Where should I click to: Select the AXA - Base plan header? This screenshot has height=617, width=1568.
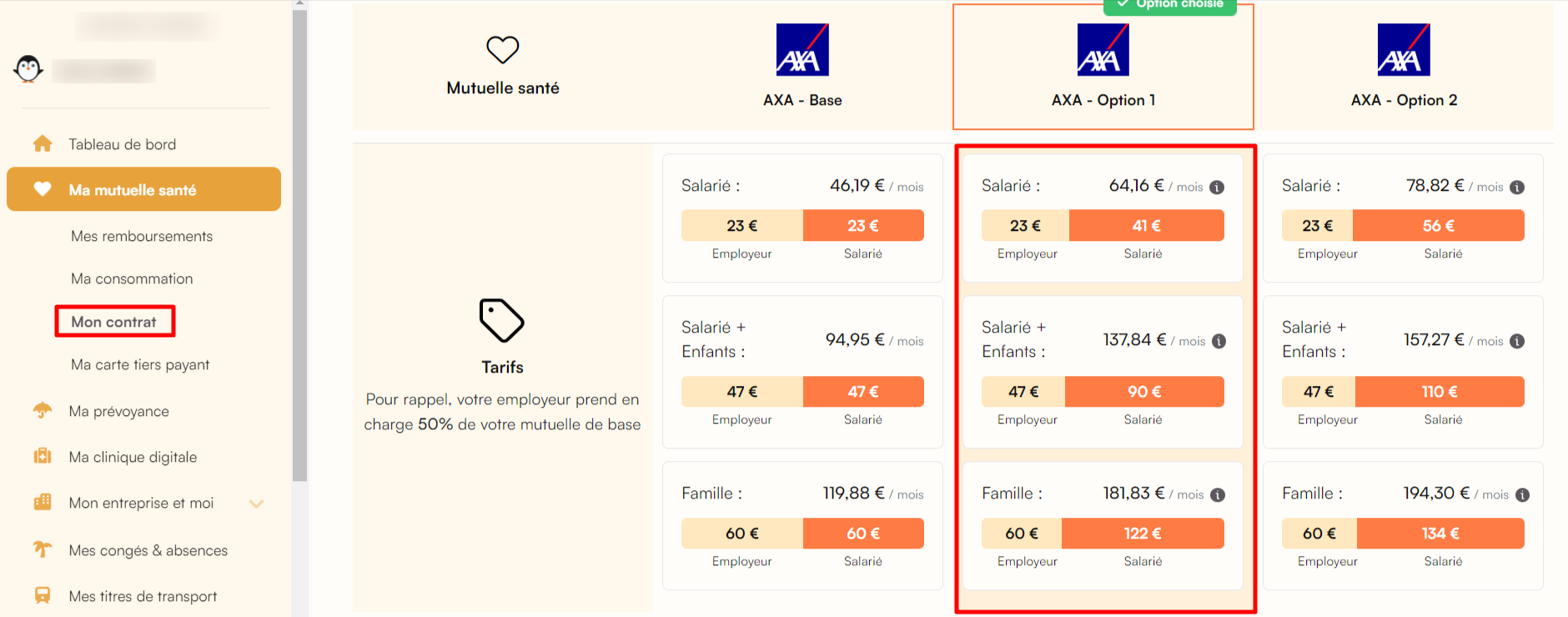[x=802, y=67]
